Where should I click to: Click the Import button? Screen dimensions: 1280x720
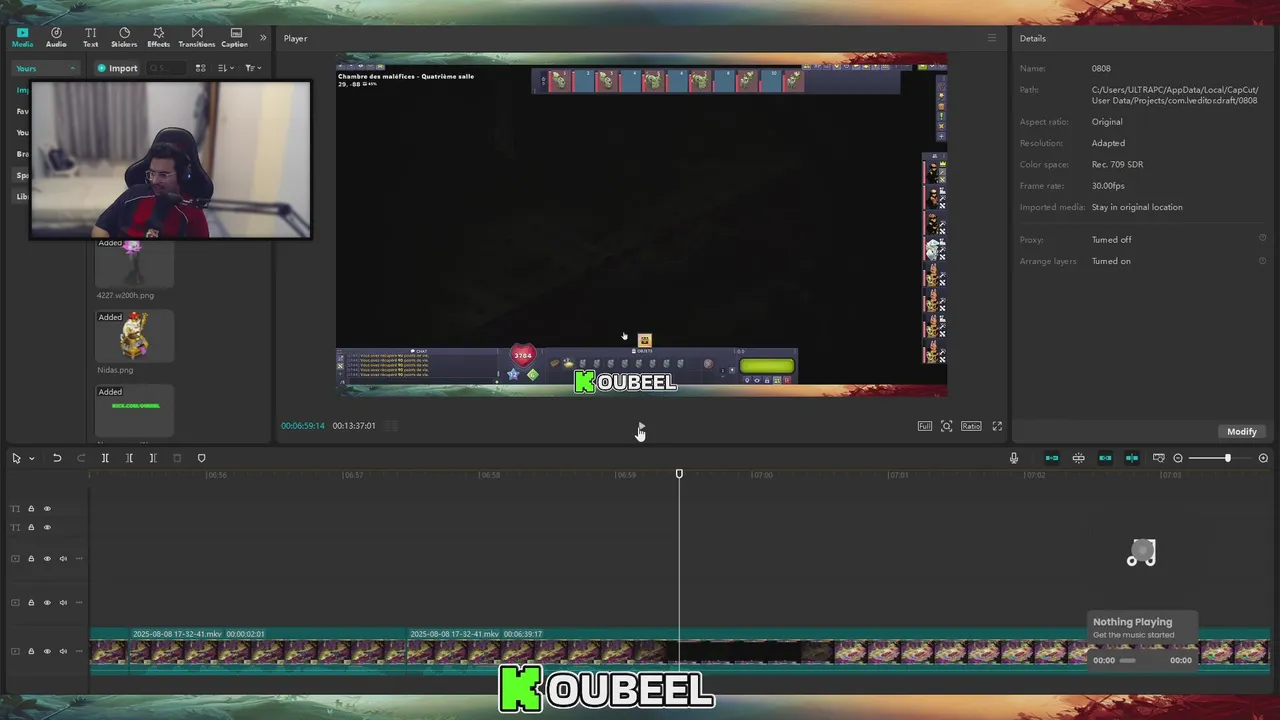point(117,68)
